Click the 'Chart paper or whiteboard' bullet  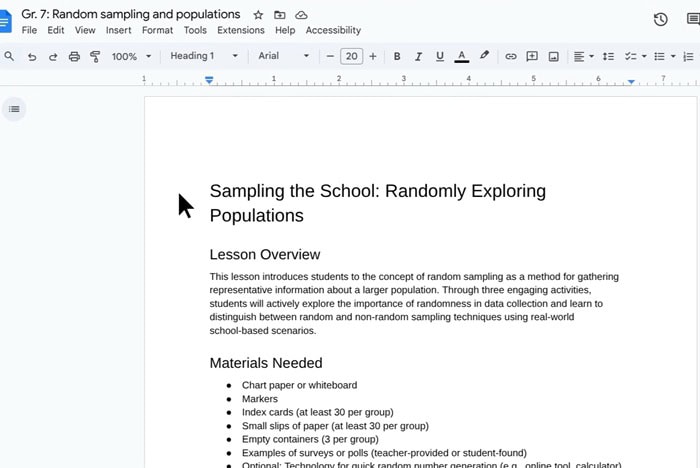pyautogui.click(x=299, y=385)
